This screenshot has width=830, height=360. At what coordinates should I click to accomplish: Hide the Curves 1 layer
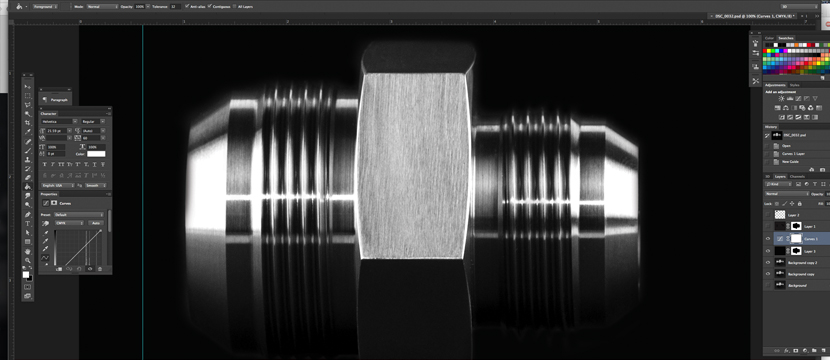coord(768,239)
